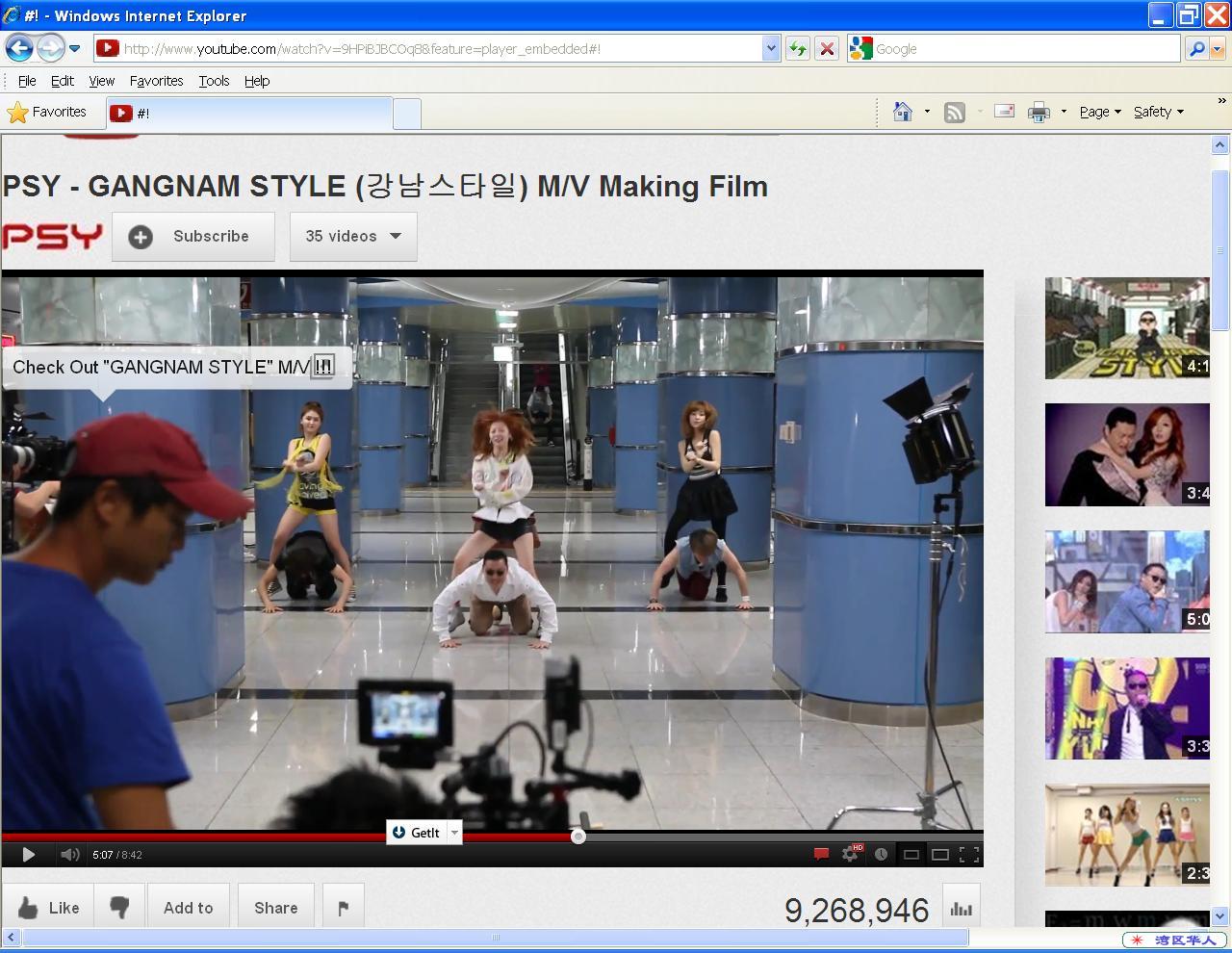Open the Favorites star button
The width and height of the screenshot is (1232, 953).
click(x=46, y=113)
